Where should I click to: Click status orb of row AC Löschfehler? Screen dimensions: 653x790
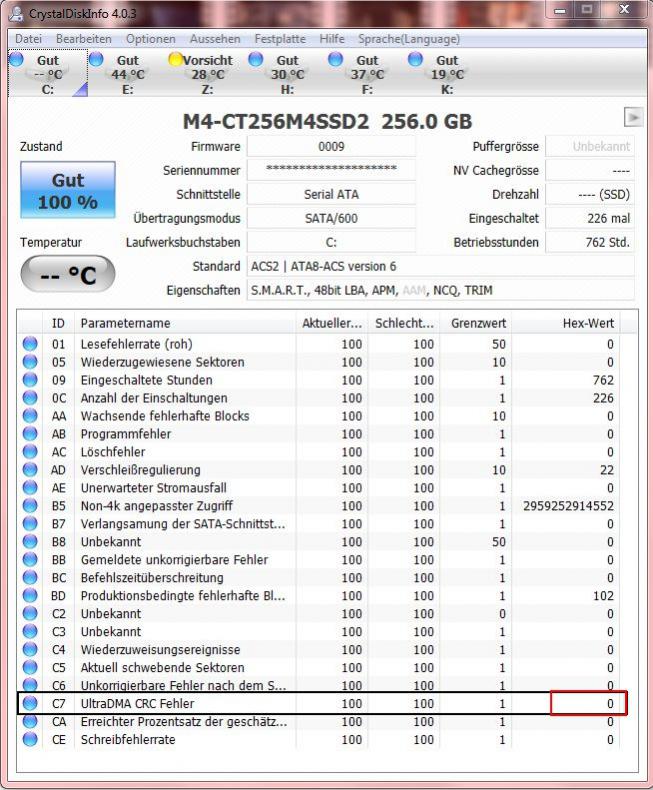tap(30, 451)
